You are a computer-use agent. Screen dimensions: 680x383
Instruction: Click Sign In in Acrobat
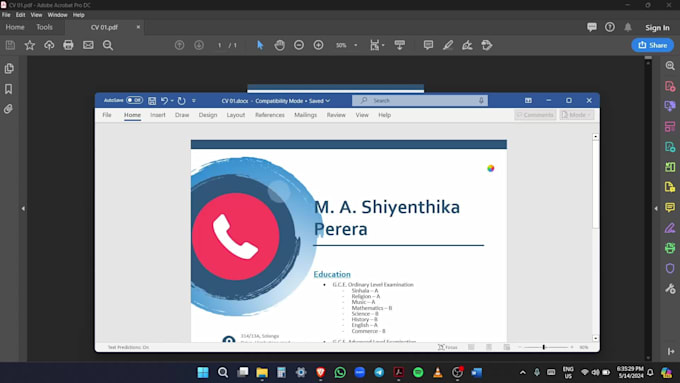[x=657, y=27]
